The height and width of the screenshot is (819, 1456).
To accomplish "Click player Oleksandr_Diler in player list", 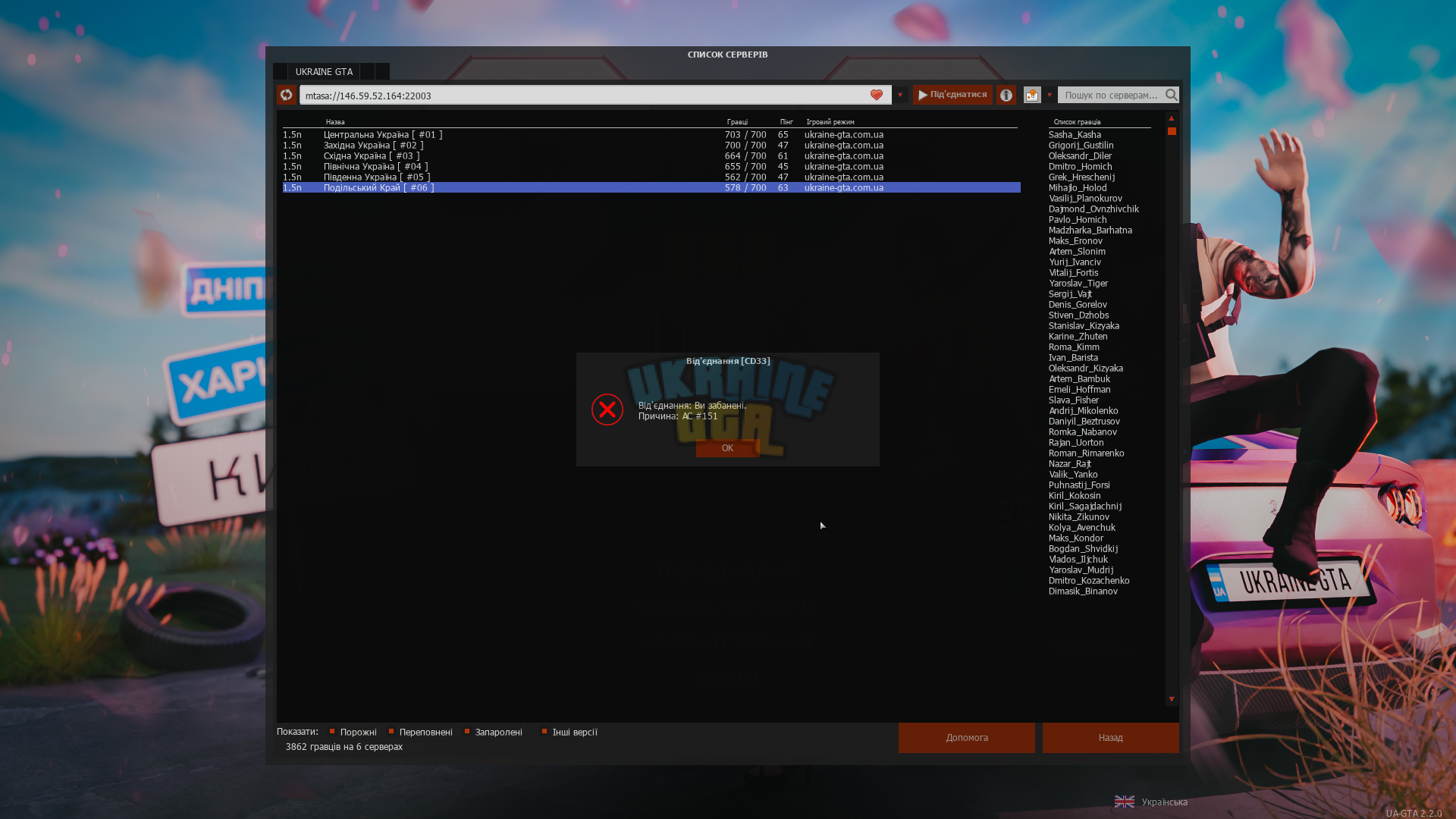I will pyautogui.click(x=1080, y=155).
